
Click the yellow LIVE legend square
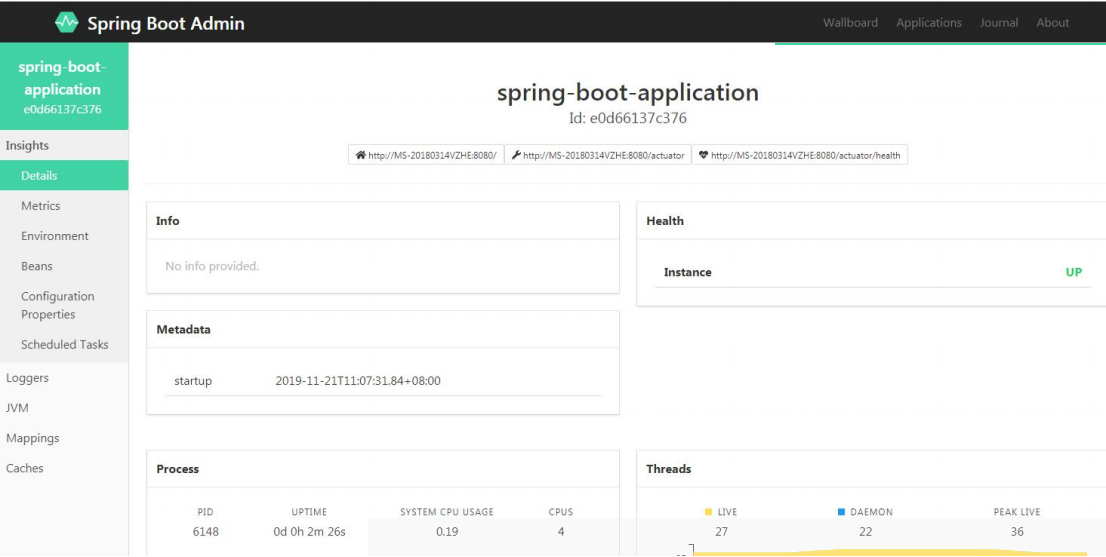pyautogui.click(x=708, y=512)
